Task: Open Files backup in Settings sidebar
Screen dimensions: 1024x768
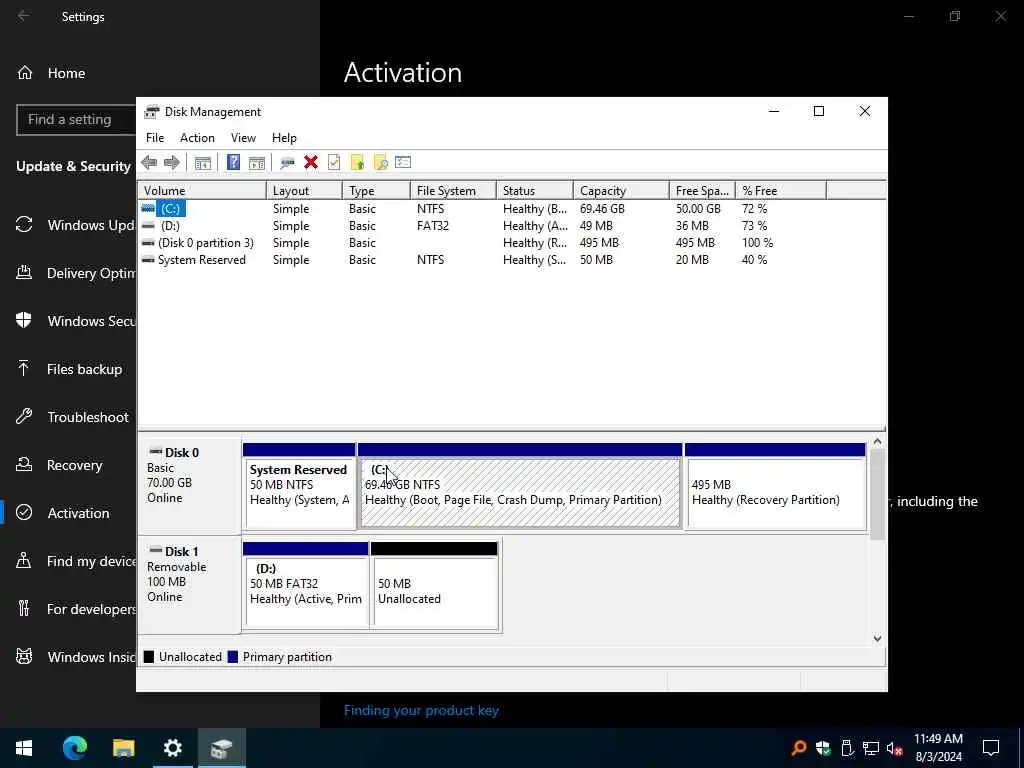Action: [68, 369]
